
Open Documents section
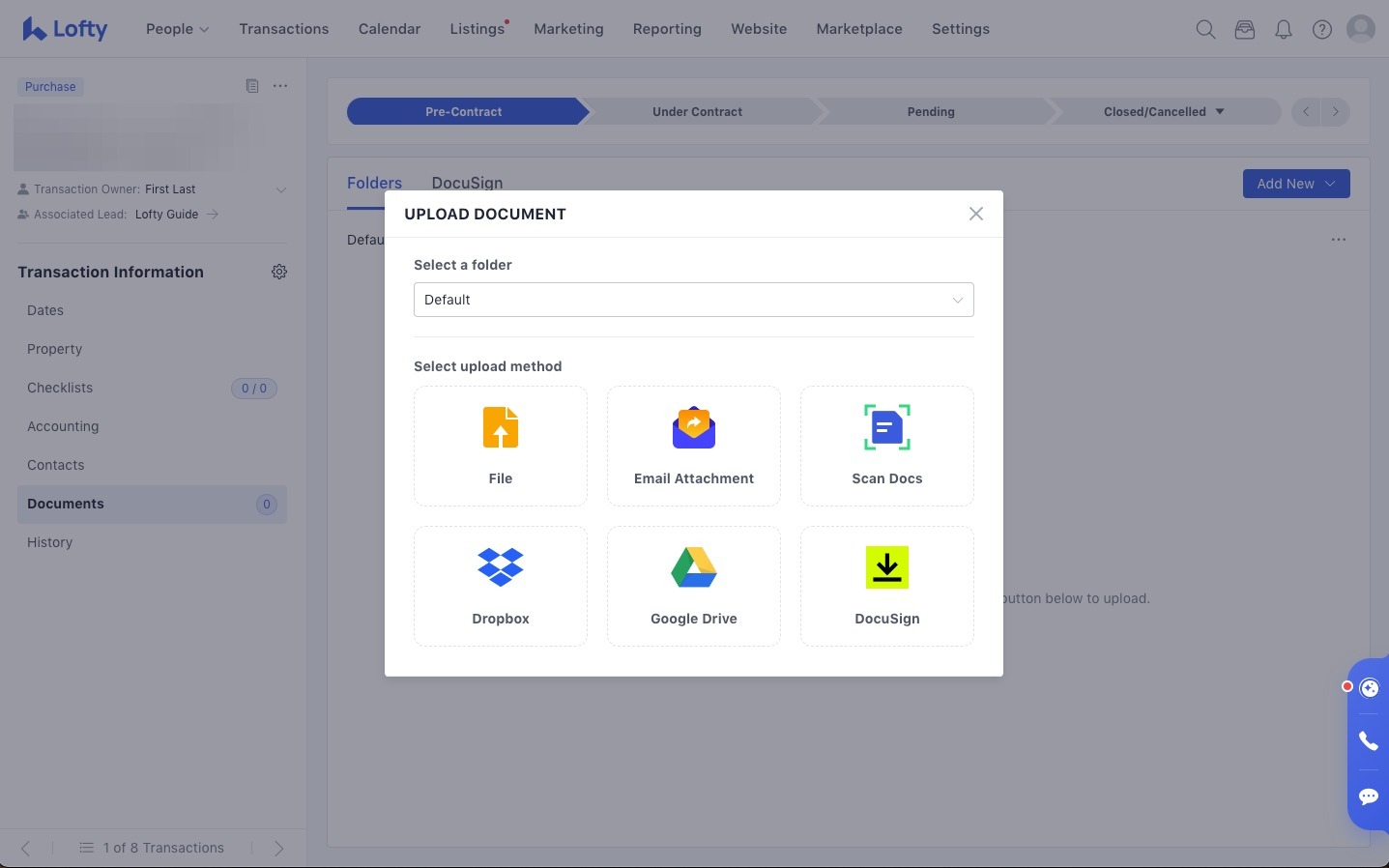[152, 504]
